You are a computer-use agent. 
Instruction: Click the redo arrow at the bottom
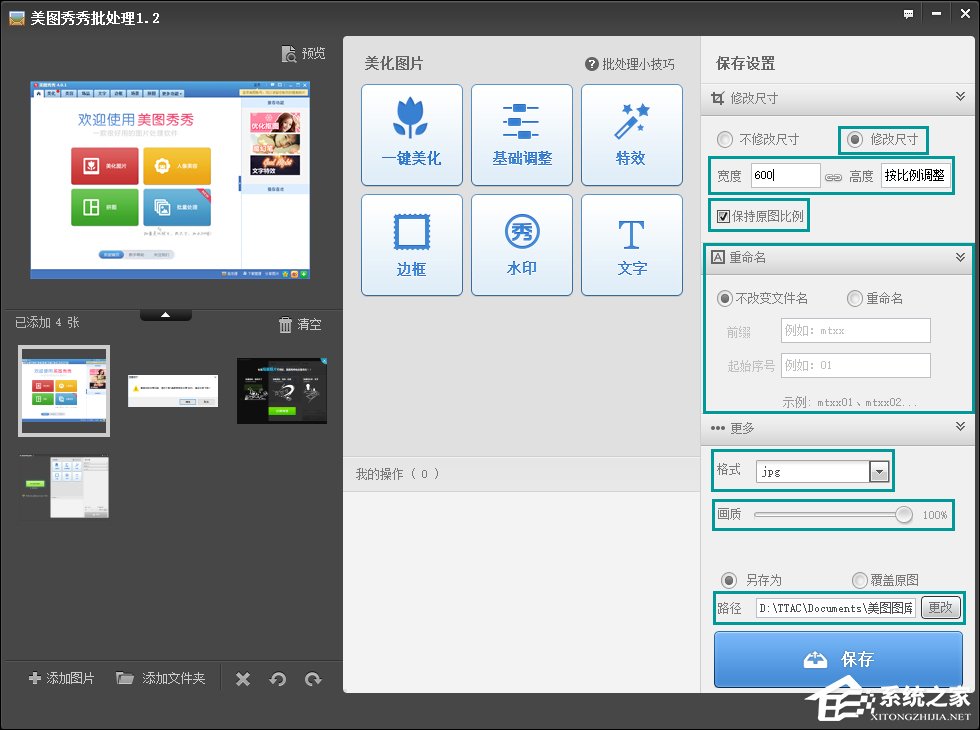pyautogui.click(x=314, y=678)
